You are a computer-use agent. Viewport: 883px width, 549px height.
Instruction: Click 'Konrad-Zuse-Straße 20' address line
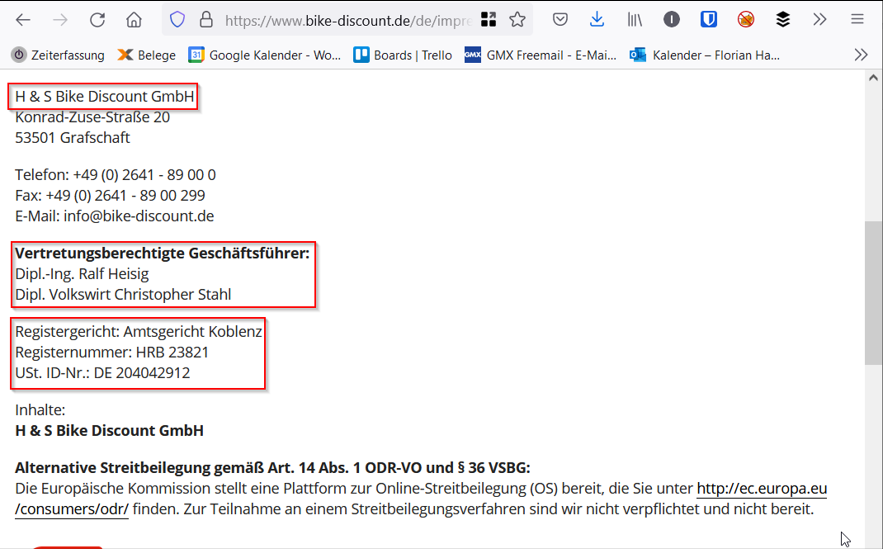[x=92, y=117]
